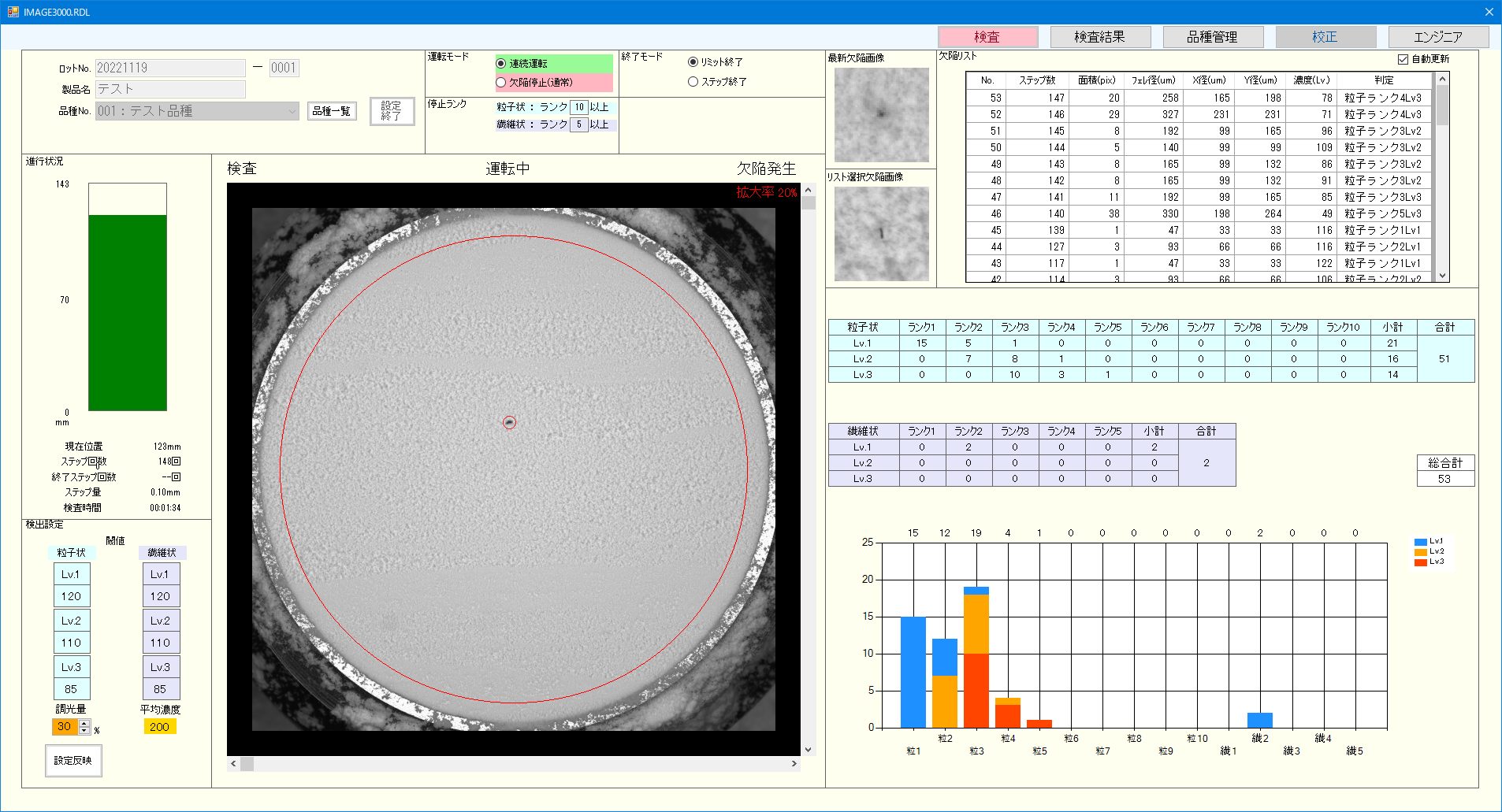Click the 粒子状 Lv.3 threshold value 85

[x=71, y=688]
